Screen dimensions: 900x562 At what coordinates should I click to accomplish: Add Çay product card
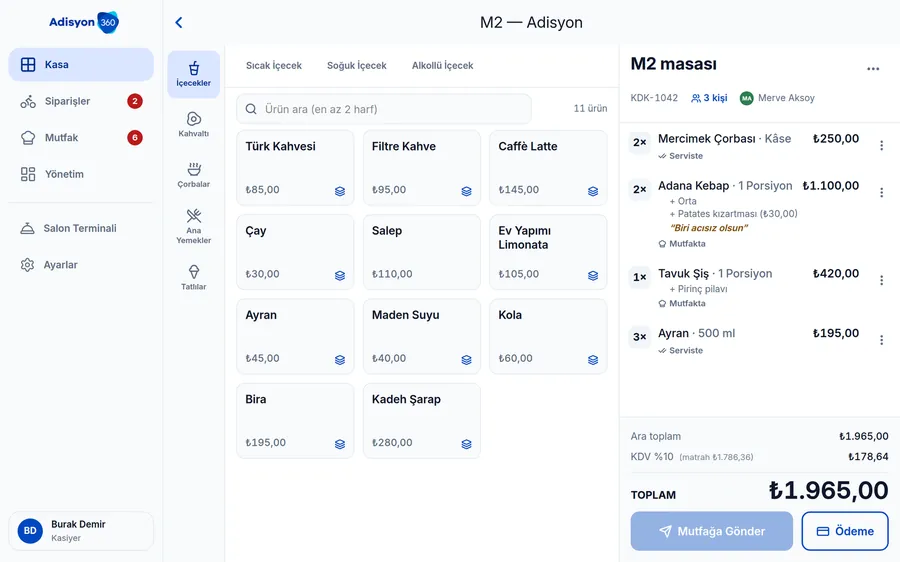(295, 252)
